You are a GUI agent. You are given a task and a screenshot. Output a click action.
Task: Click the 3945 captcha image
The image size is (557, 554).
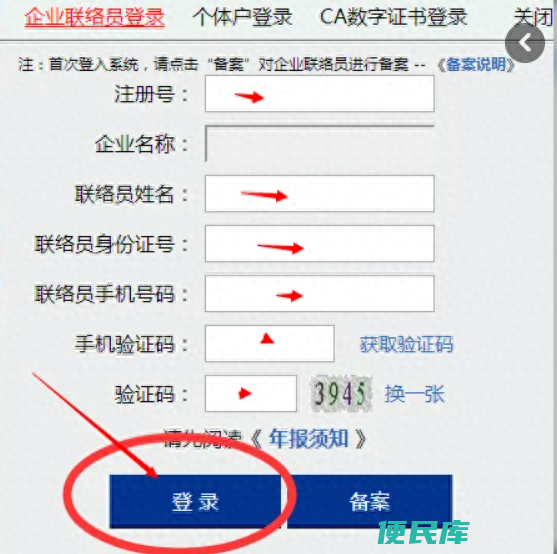(x=341, y=394)
